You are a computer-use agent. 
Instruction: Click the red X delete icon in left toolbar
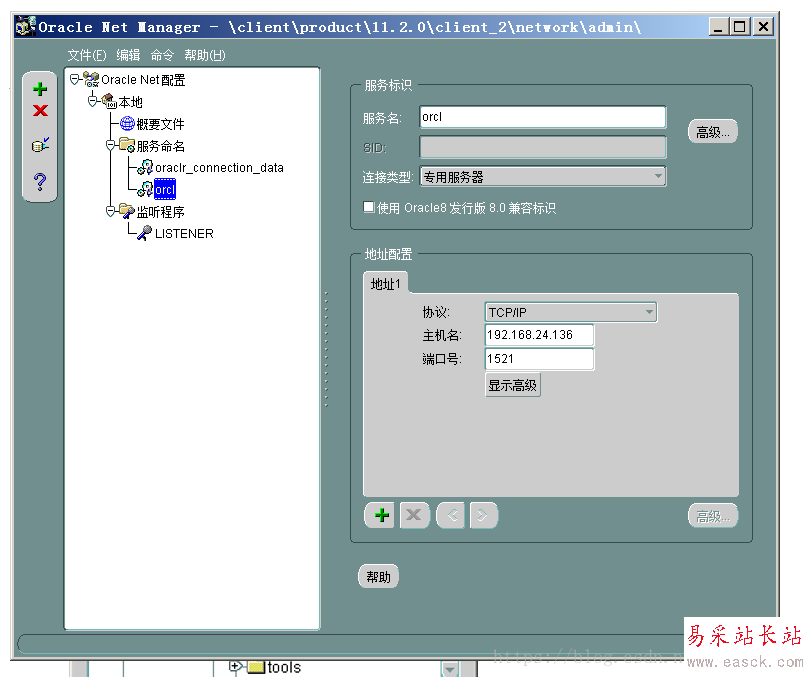coord(40,110)
